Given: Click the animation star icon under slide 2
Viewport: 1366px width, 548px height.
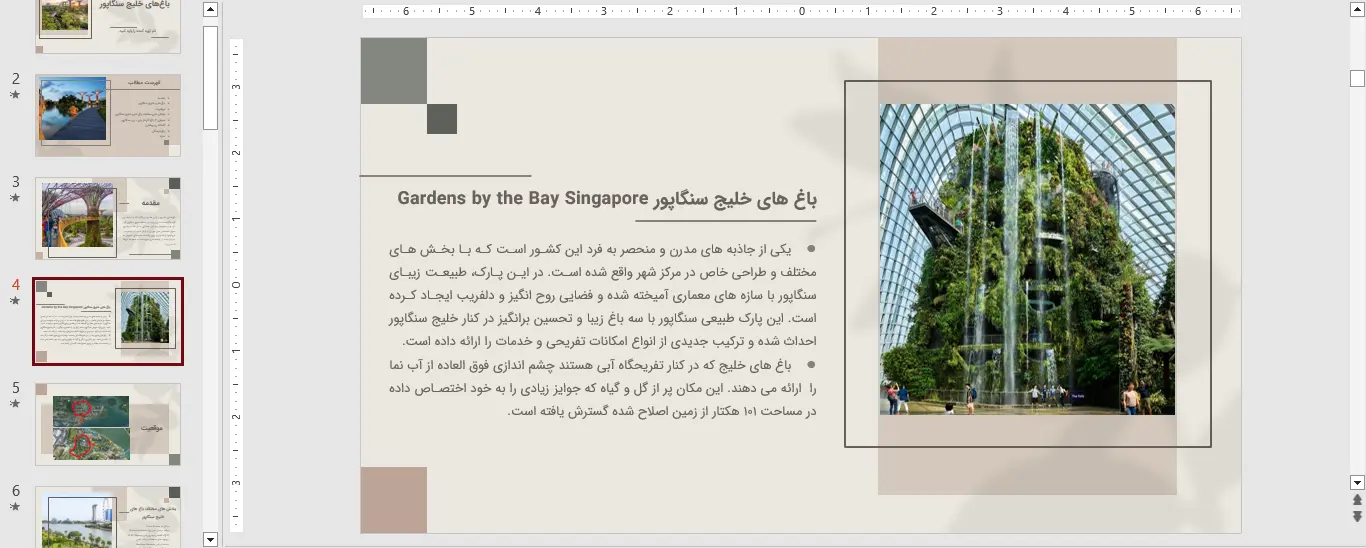Looking at the screenshot, I should coord(15,95).
